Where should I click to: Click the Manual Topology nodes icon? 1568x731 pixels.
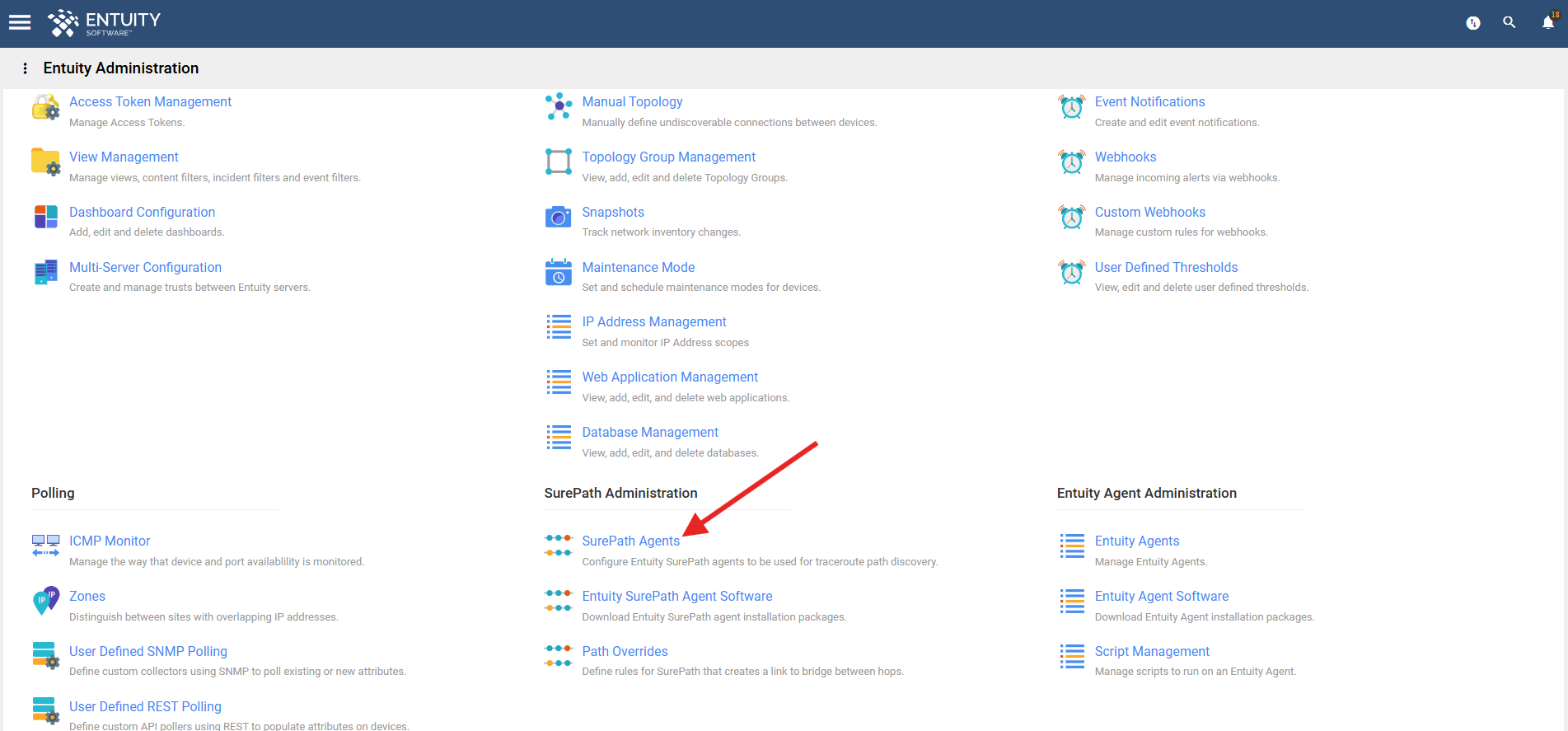pyautogui.click(x=559, y=106)
